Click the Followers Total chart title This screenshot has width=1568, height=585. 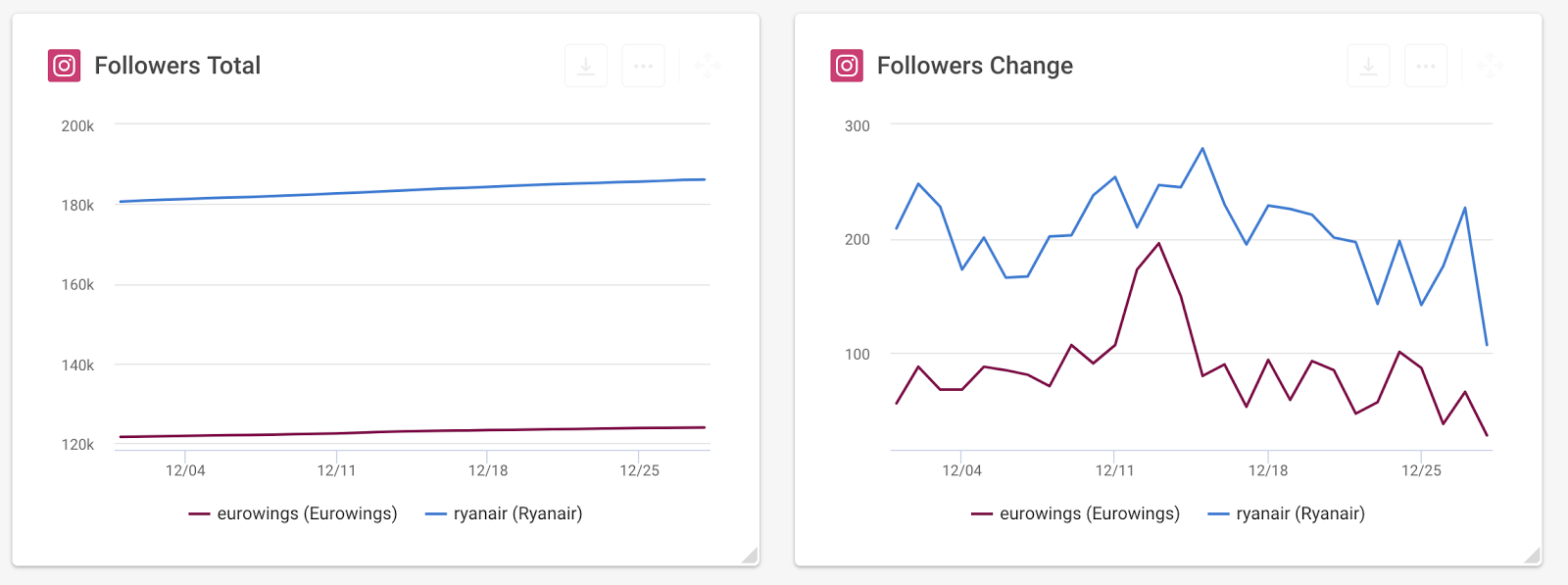point(177,66)
